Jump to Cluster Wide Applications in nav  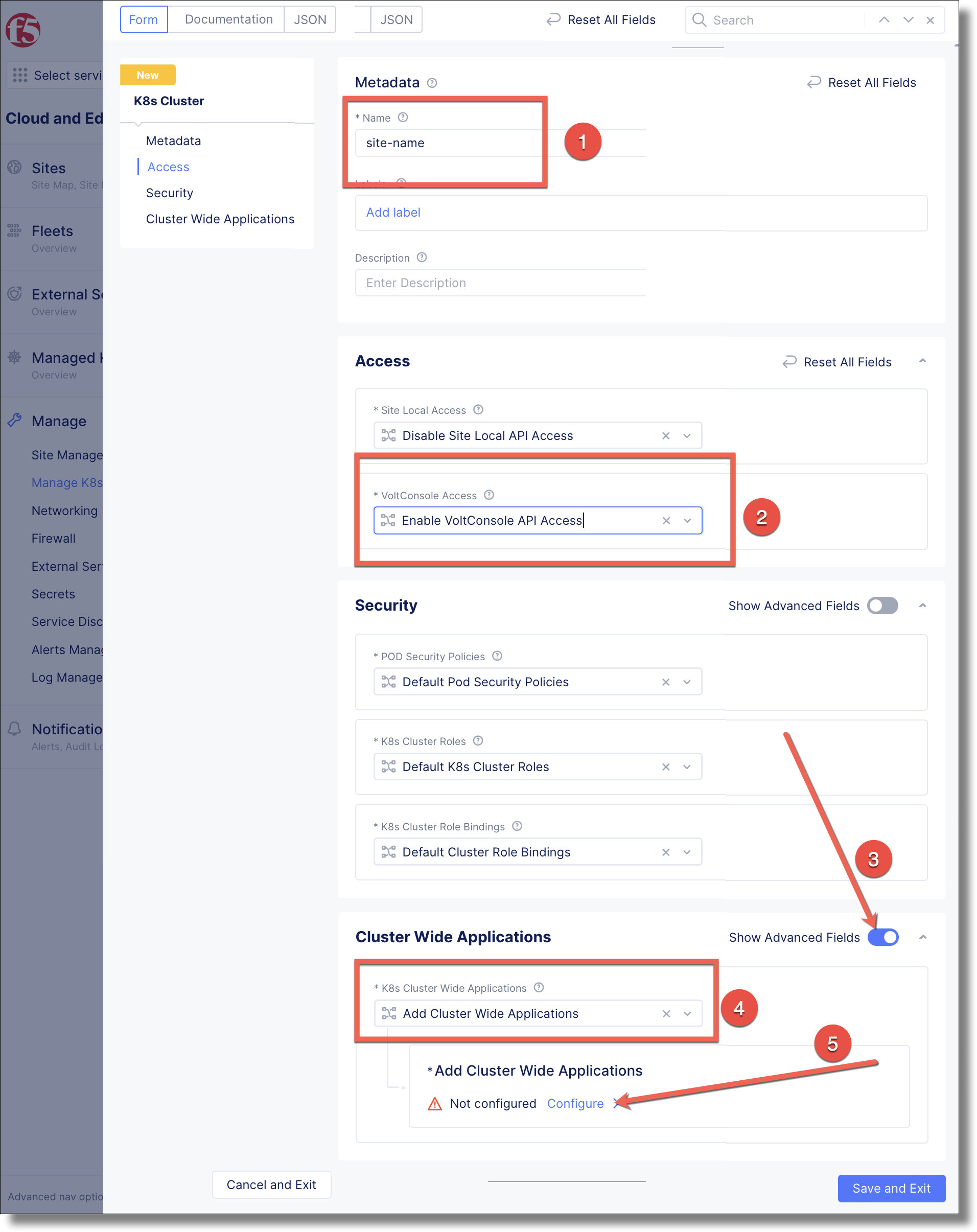coord(220,219)
